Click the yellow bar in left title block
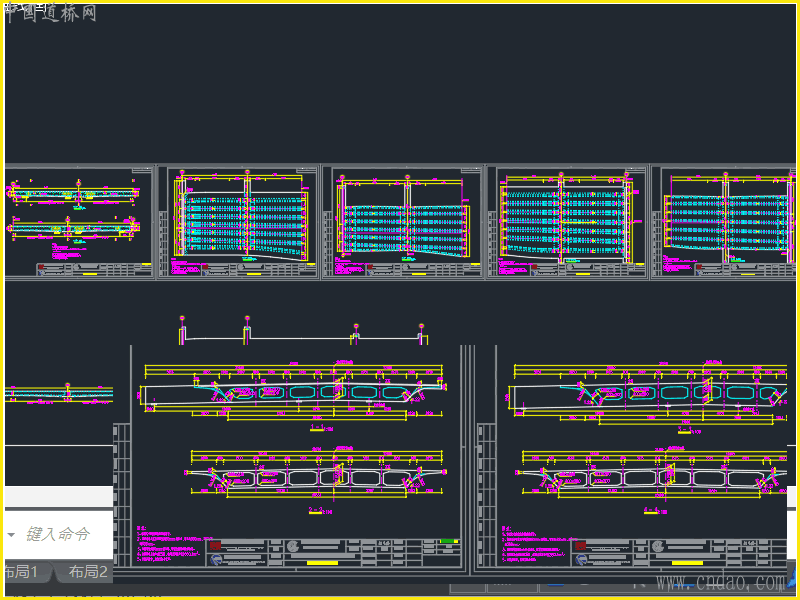The width and height of the screenshot is (800, 600). [x=322, y=563]
